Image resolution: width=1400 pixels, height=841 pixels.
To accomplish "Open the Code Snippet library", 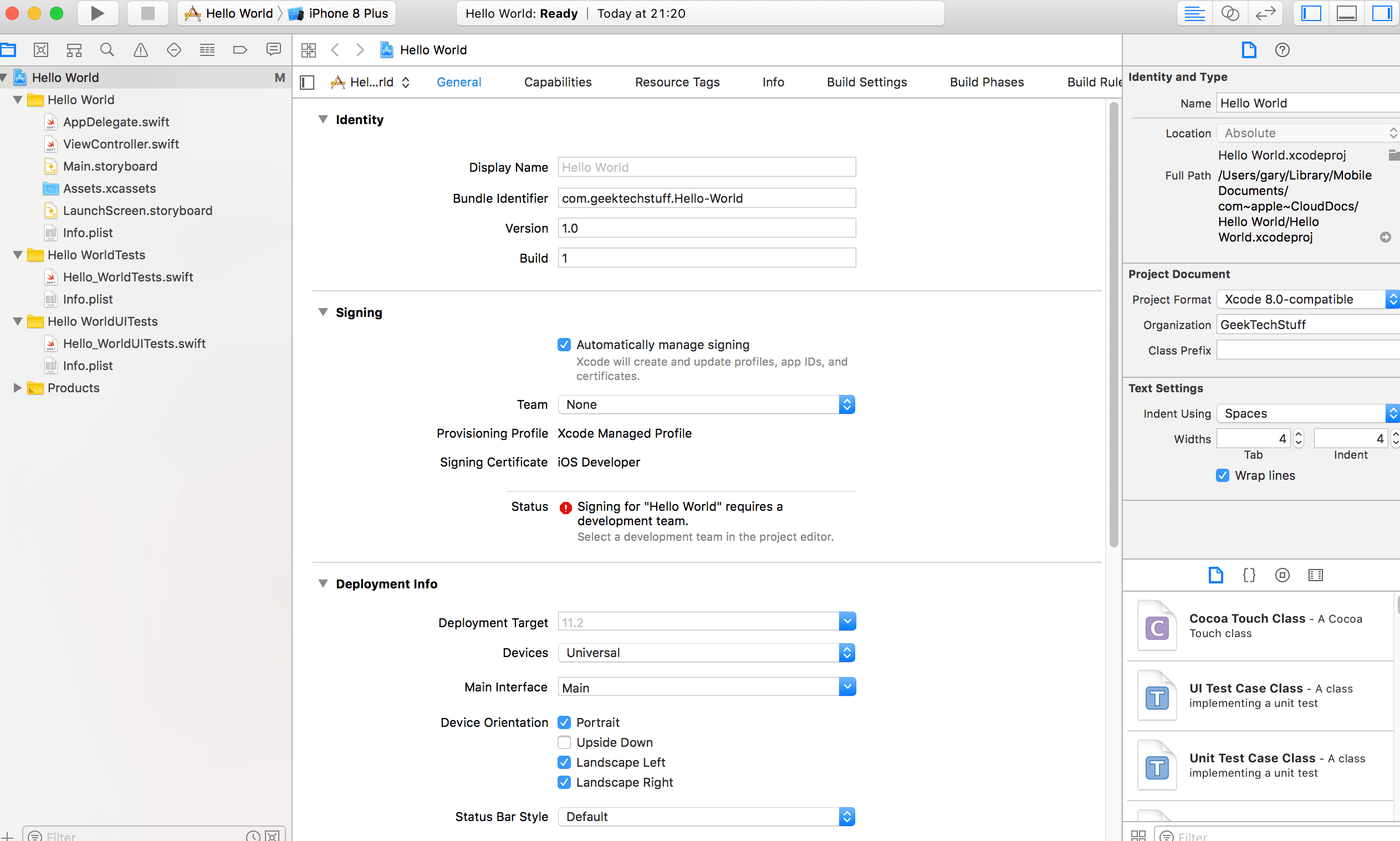I will [x=1249, y=575].
